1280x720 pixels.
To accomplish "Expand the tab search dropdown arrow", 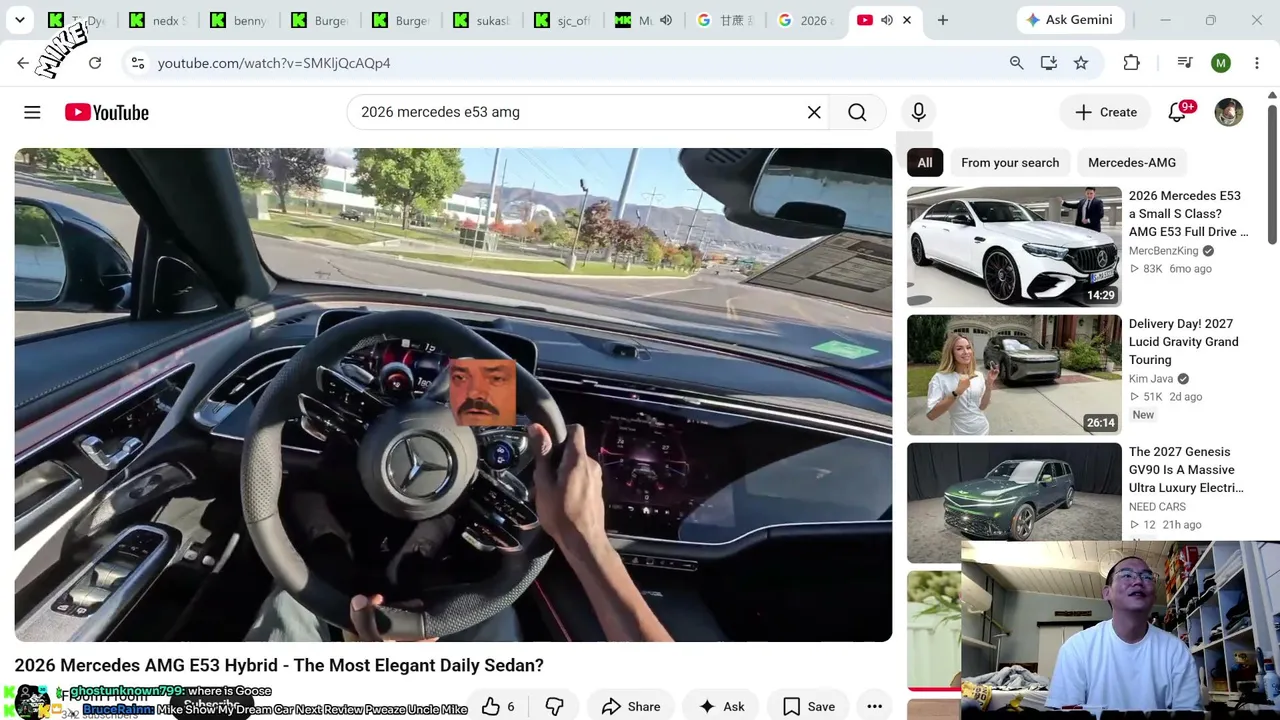I will point(19,20).
